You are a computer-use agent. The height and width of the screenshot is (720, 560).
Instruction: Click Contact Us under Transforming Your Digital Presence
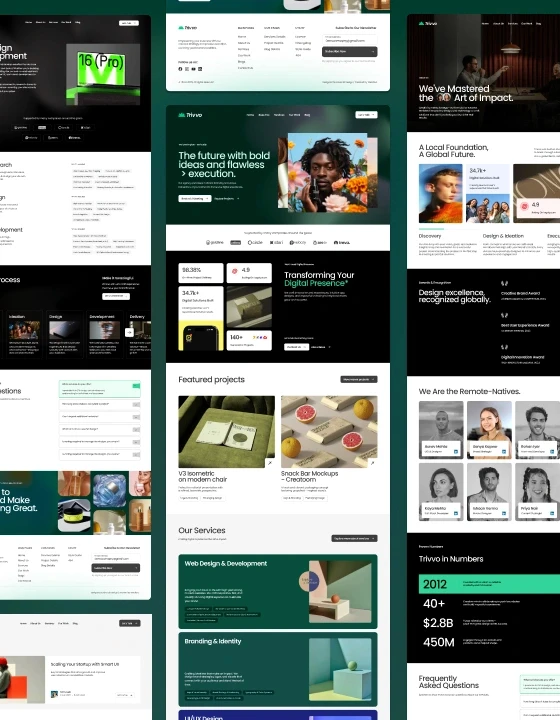click(x=296, y=347)
